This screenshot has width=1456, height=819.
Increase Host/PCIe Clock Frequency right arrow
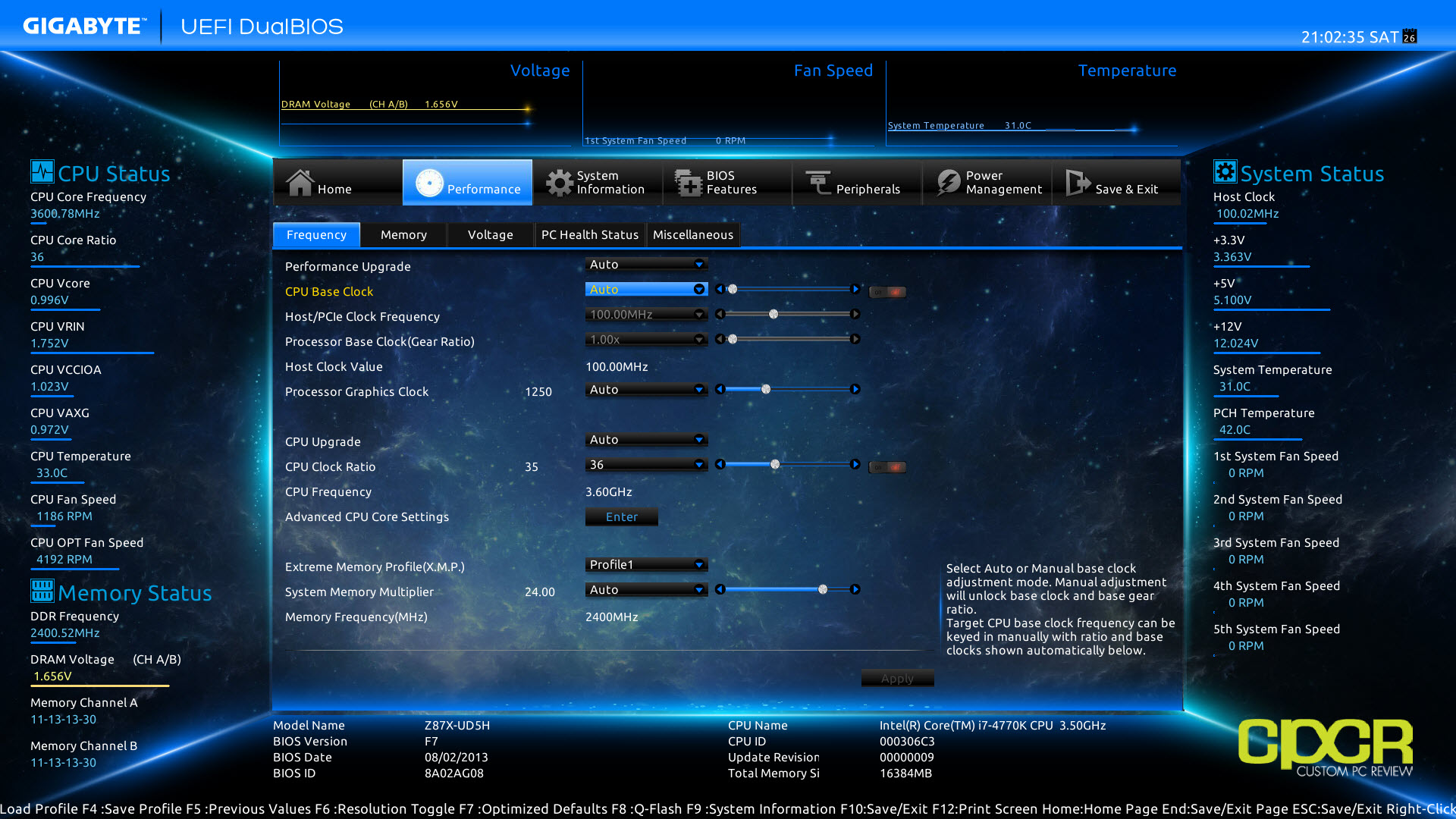(855, 314)
